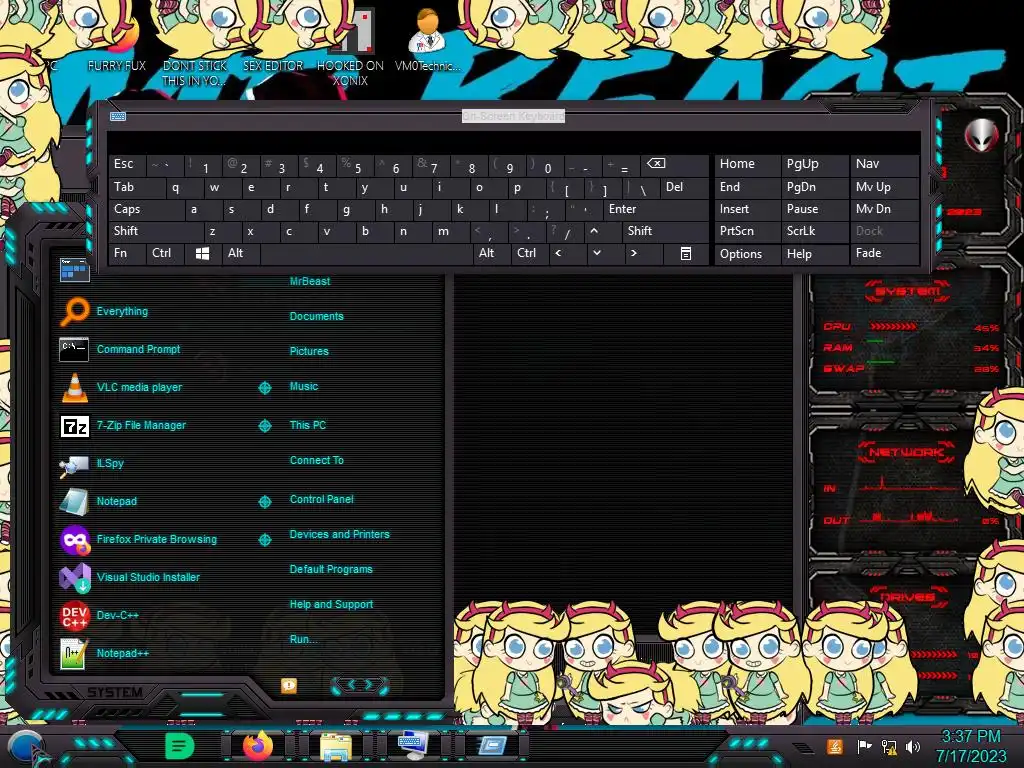Click the Windows key on on-screen keyboard

click(x=202, y=253)
